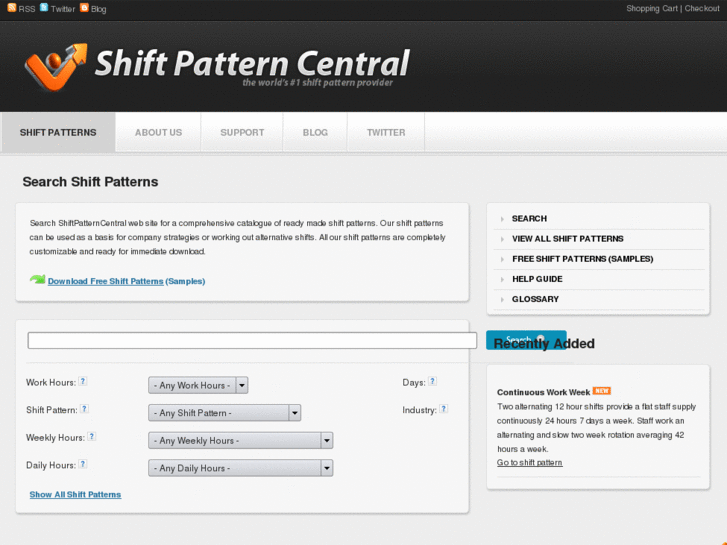
Task: Click the Shift Pattern Central logo
Action: point(217,67)
